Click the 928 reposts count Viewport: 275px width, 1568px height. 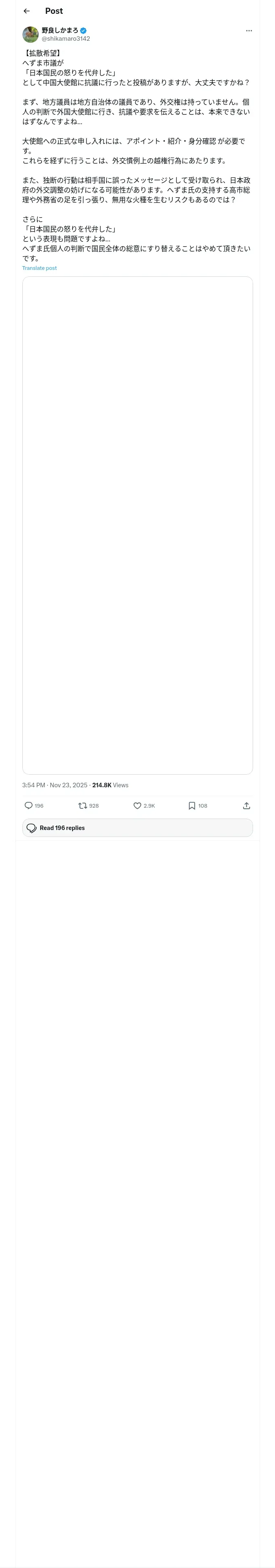(x=94, y=805)
